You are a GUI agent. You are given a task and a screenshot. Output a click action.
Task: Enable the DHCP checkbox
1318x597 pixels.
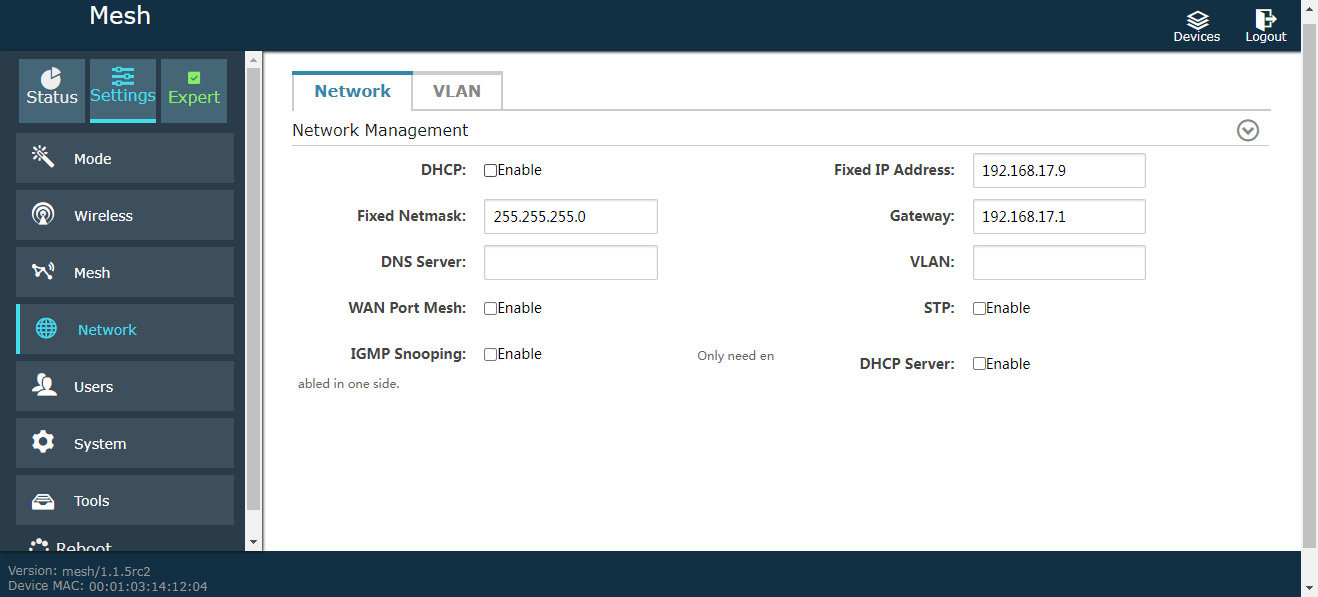491,171
